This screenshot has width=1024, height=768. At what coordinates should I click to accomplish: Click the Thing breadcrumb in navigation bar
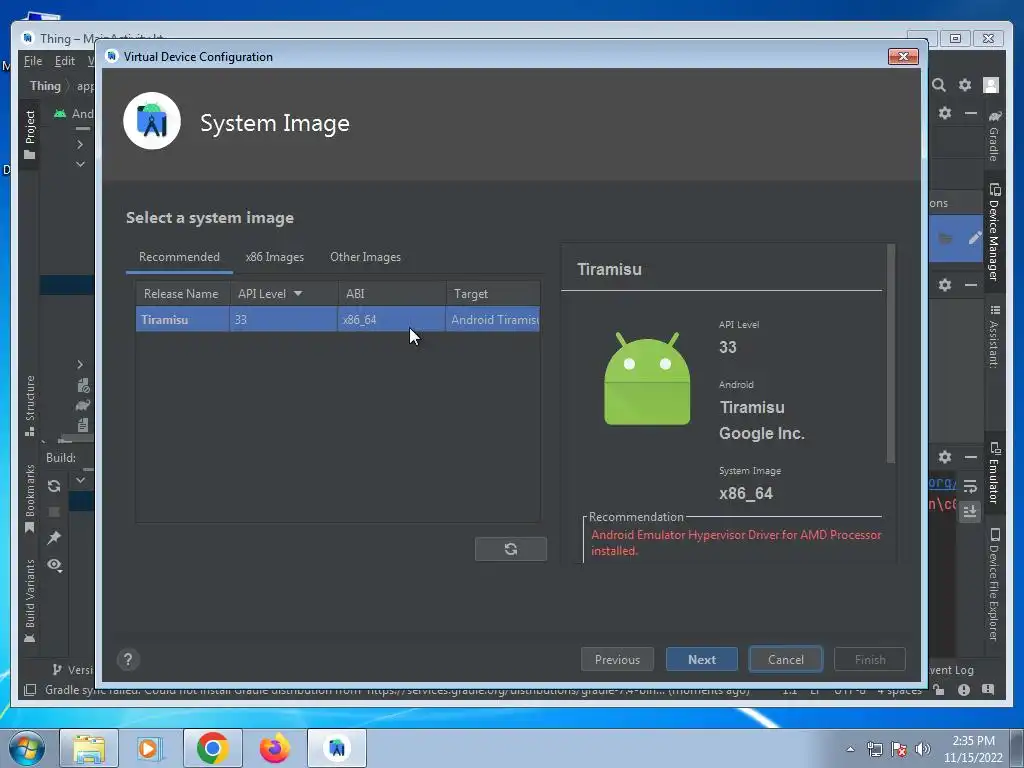[x=45, y=86]
